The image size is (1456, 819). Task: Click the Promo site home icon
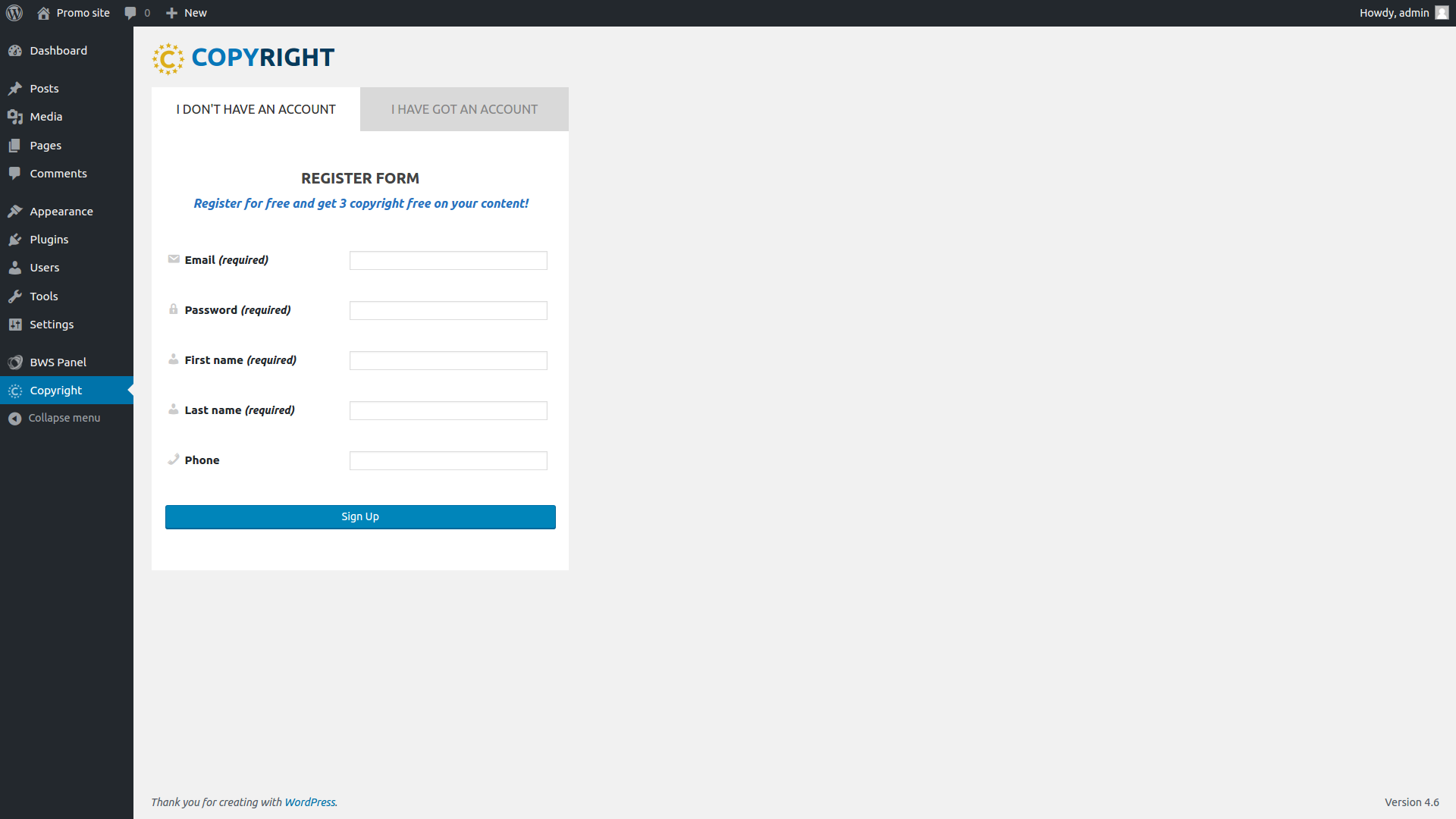coord(43,13)
